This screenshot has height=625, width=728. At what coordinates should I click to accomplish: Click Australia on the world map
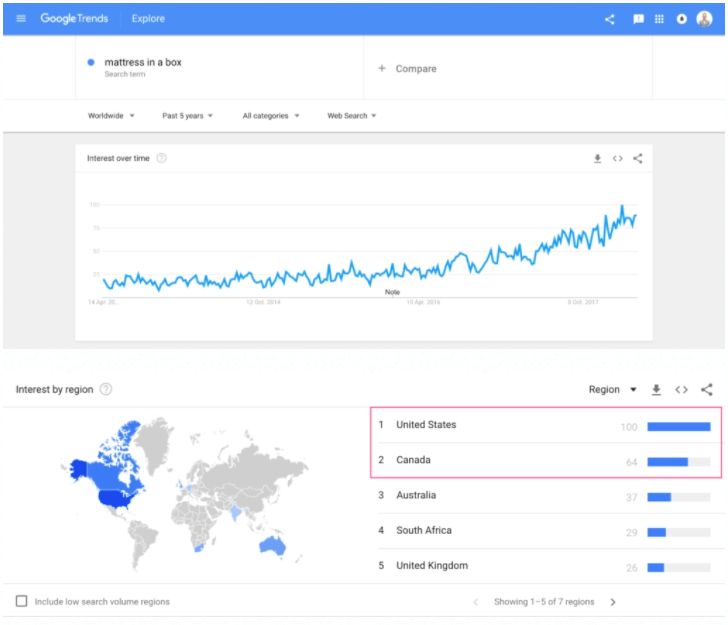pos(272,545)
